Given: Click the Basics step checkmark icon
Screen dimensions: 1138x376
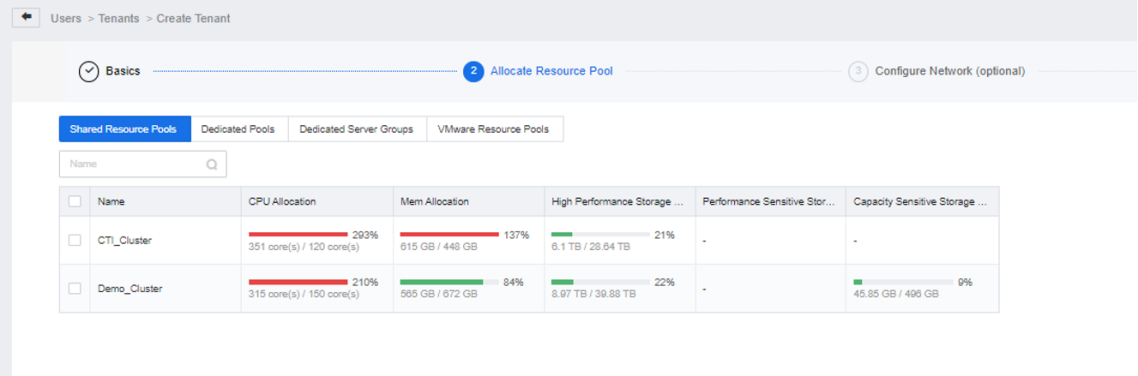Looking at the screenshot, I should point(89,72).
